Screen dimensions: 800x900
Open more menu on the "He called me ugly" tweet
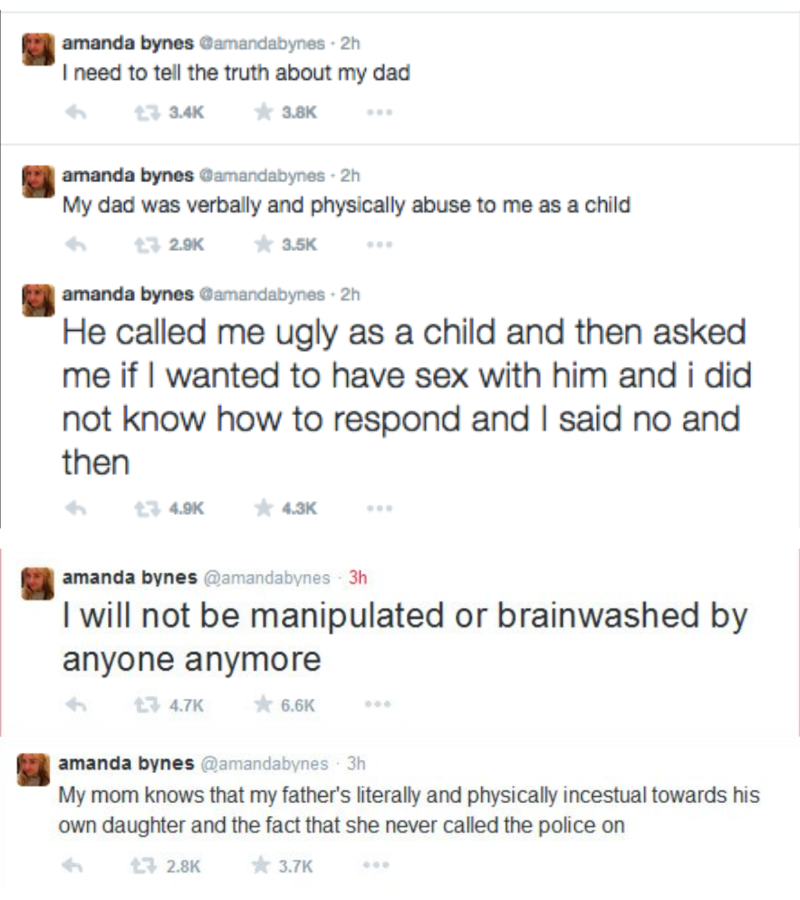[x=377, y=508]
